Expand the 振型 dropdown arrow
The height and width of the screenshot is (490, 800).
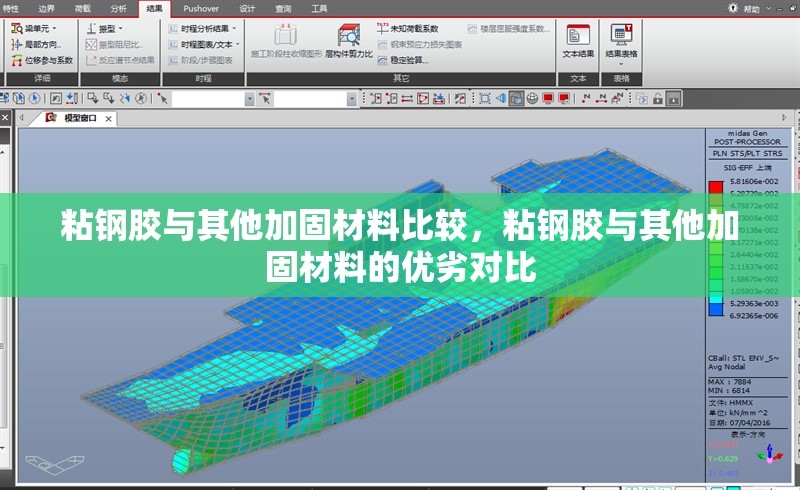pos(120,29)
